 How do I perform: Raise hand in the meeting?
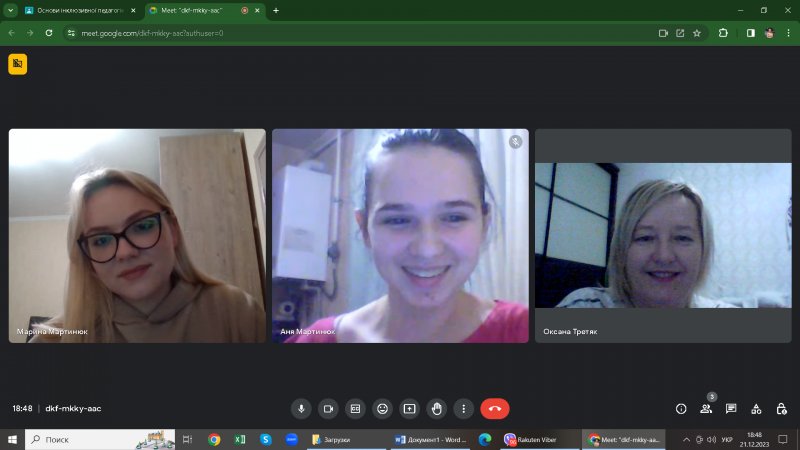point(436,408)
